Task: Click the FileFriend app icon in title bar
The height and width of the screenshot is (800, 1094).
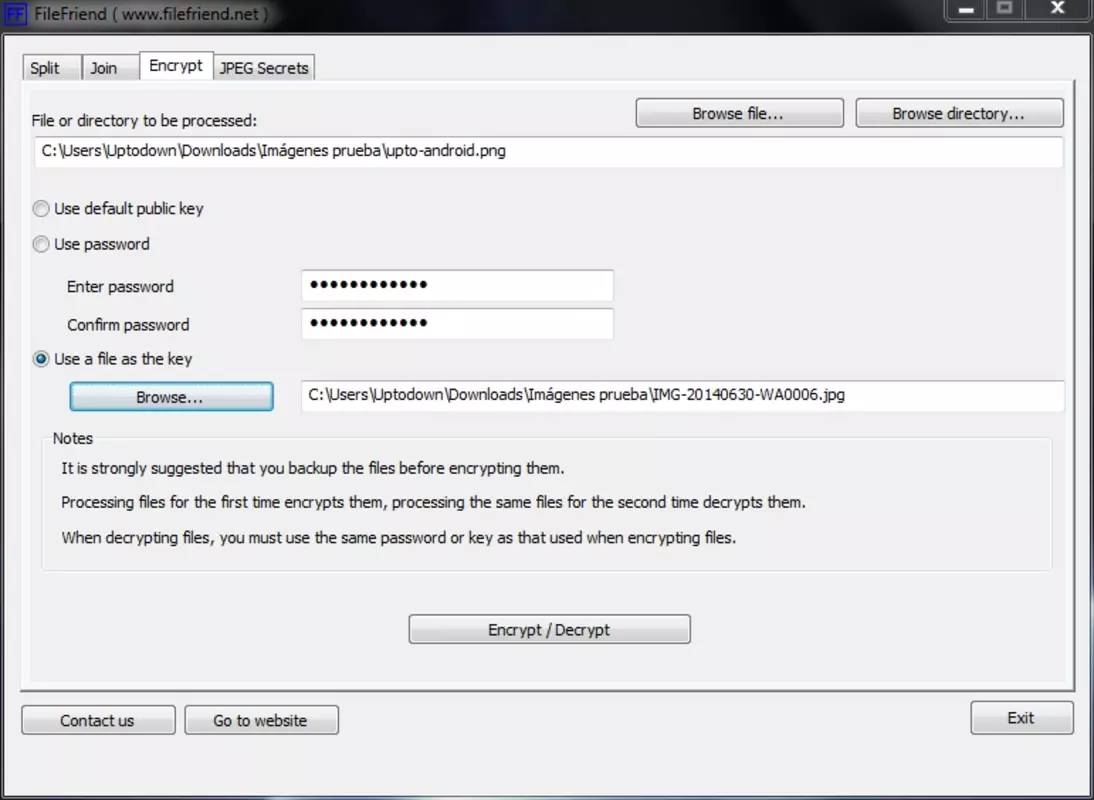Action: [15, 13]
